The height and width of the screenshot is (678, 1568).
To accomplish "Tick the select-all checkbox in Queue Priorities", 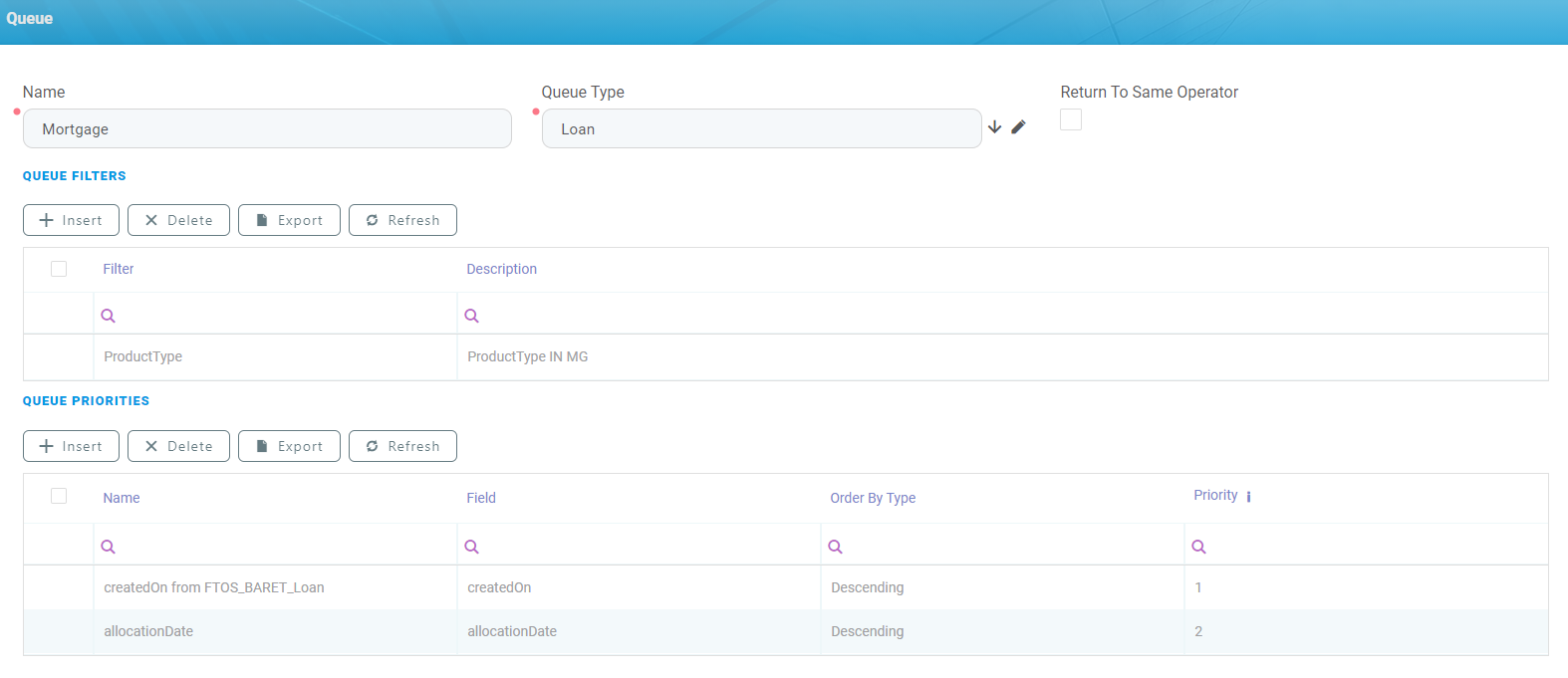I will (x=59, y=496).
